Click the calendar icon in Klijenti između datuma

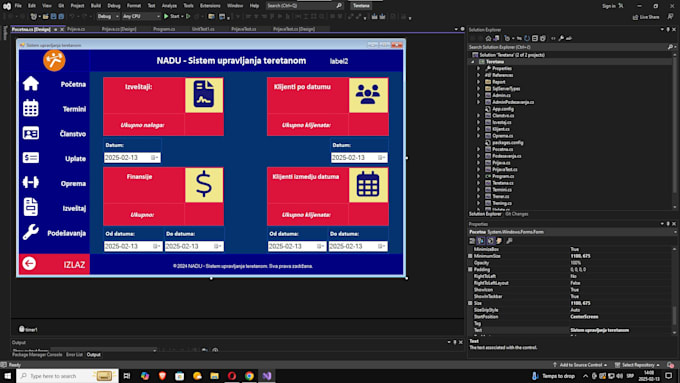pyautogui.click(x=368, y=185)
